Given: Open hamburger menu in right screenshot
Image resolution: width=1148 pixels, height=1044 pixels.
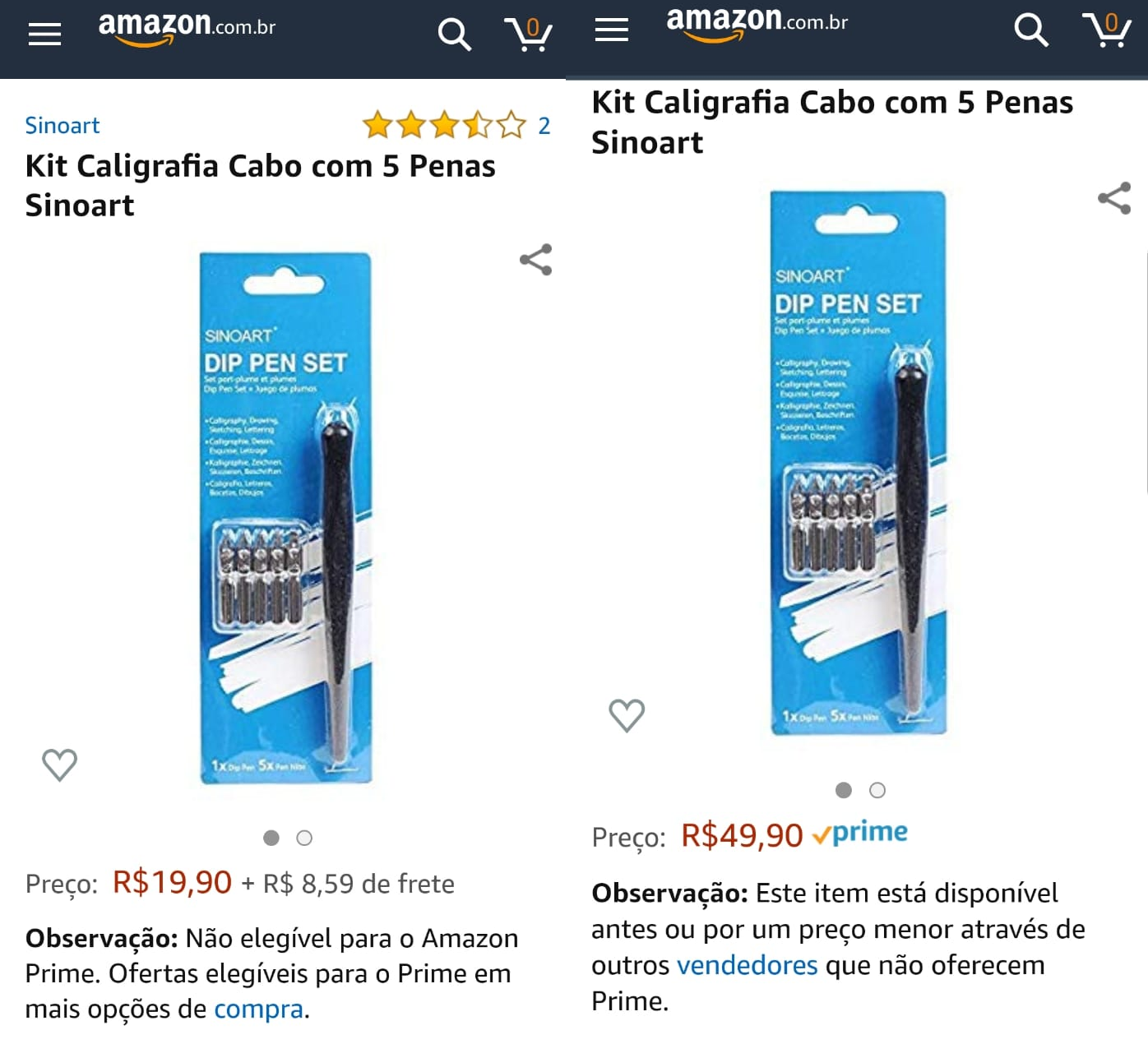Looking at the screenshot, I should tap(611, 30).
